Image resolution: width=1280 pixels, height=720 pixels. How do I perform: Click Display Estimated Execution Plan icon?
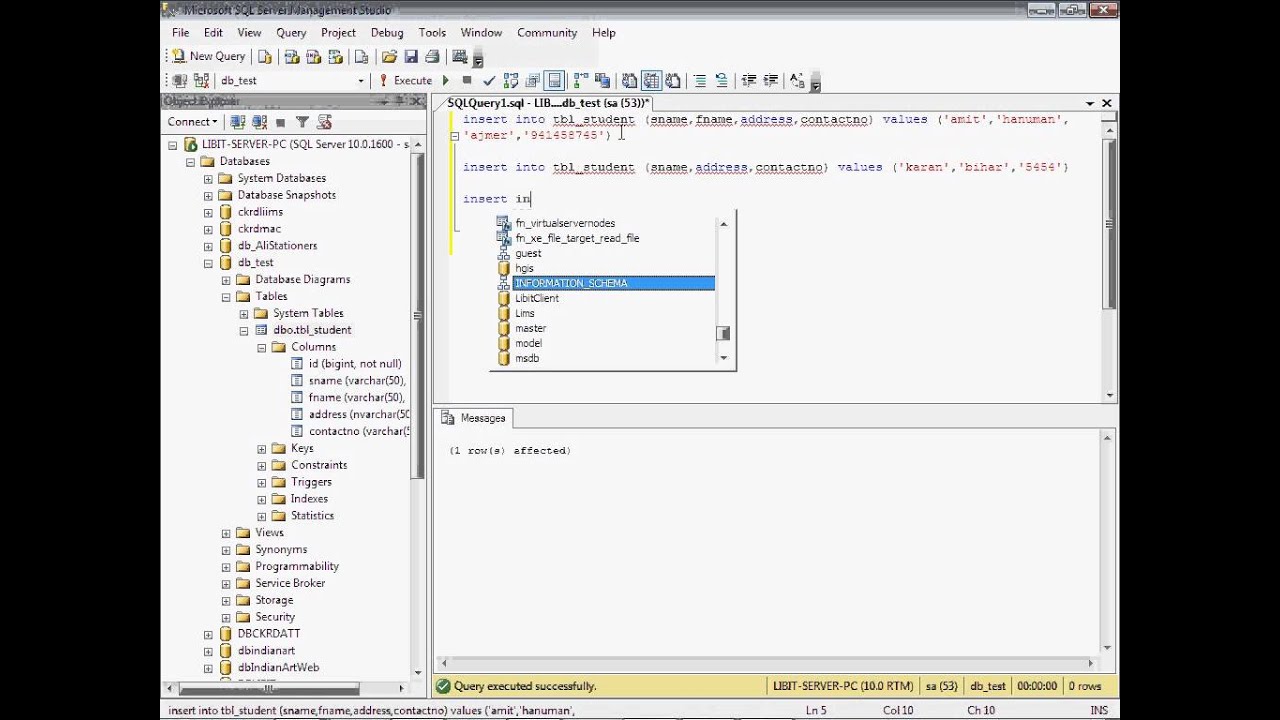click(x=511, y=80)
